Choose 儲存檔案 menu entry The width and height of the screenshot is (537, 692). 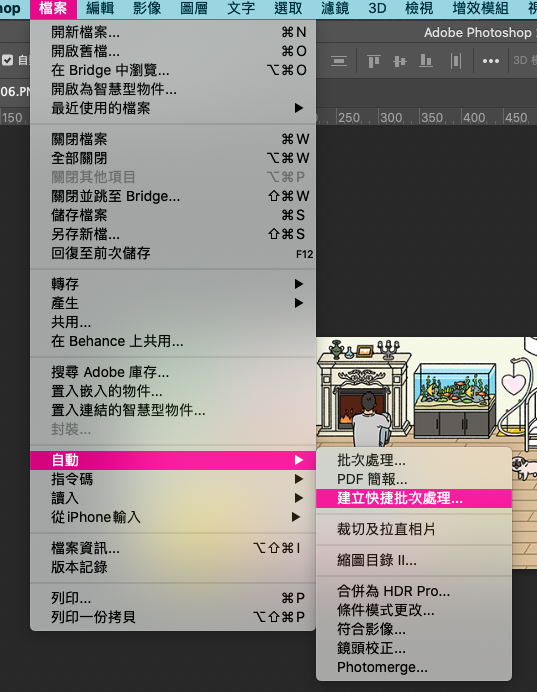pos(173,215)
